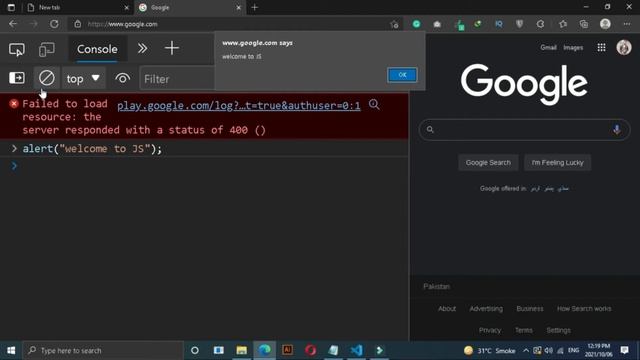This screenshot has height=360, width=640.
Task: Open the Terms footer link
Action: (x=524, y=330)
